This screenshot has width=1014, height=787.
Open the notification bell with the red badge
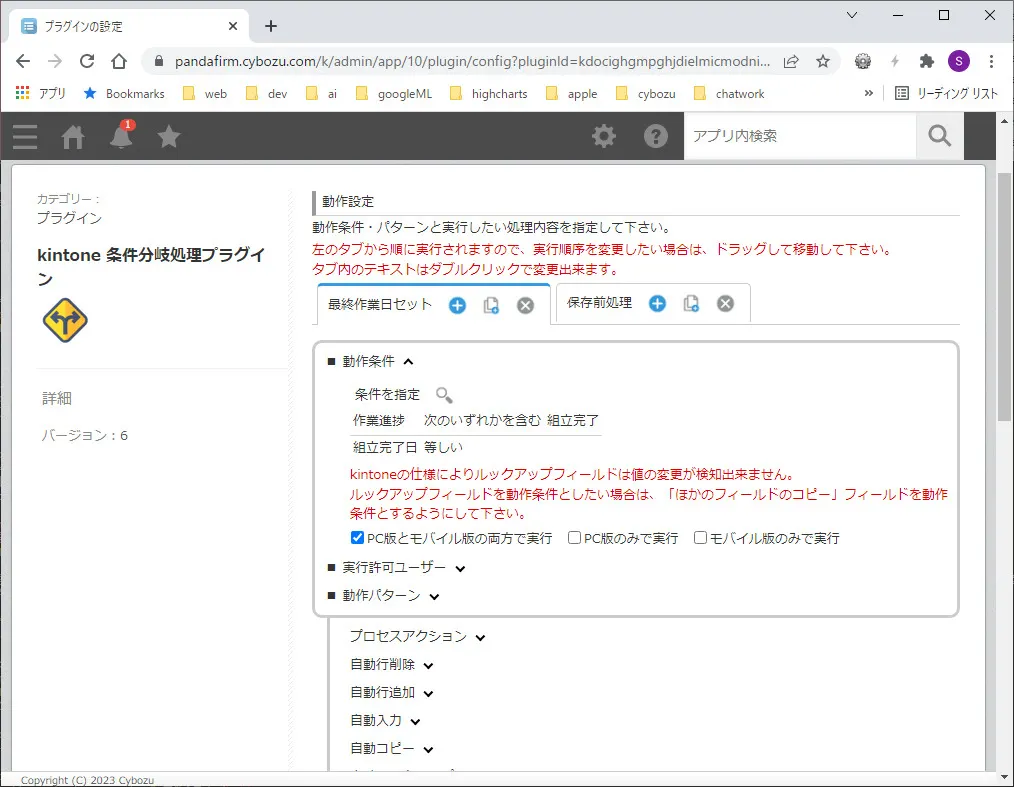coord(120,136)
